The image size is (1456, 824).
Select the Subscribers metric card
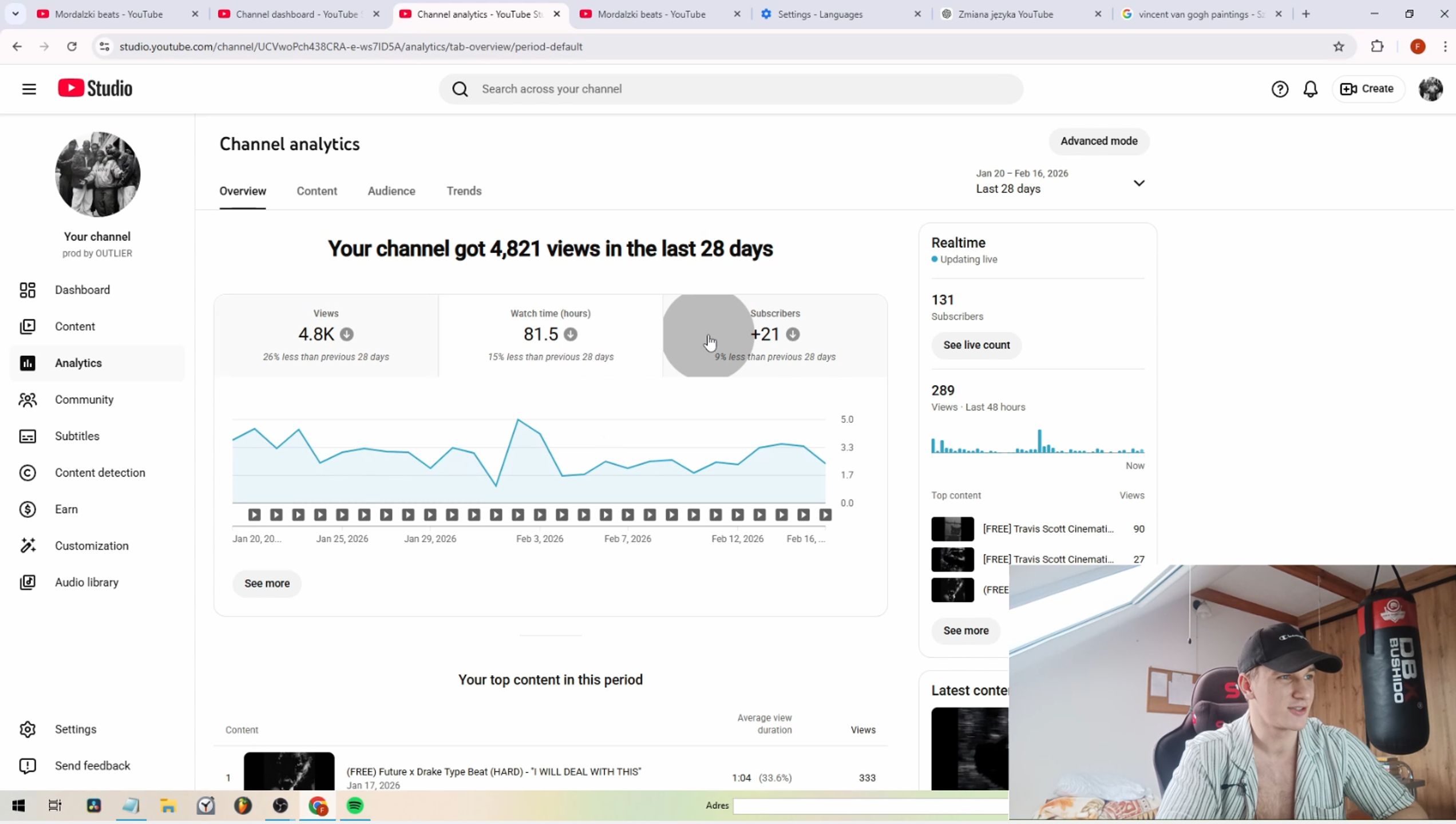pyautogui.click(x=775, y=335)
